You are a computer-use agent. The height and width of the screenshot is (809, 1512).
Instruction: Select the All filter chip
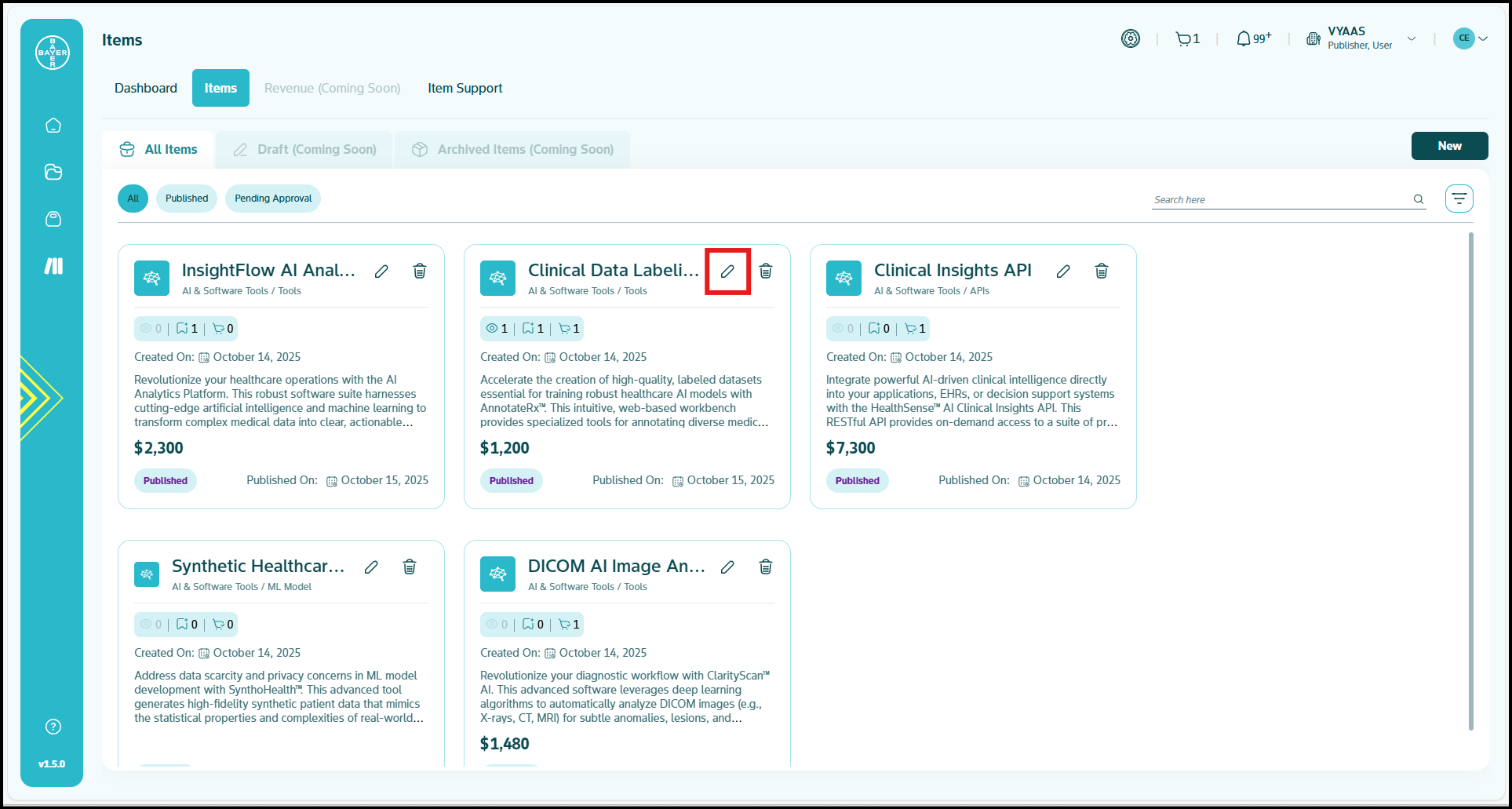[133, 199]
